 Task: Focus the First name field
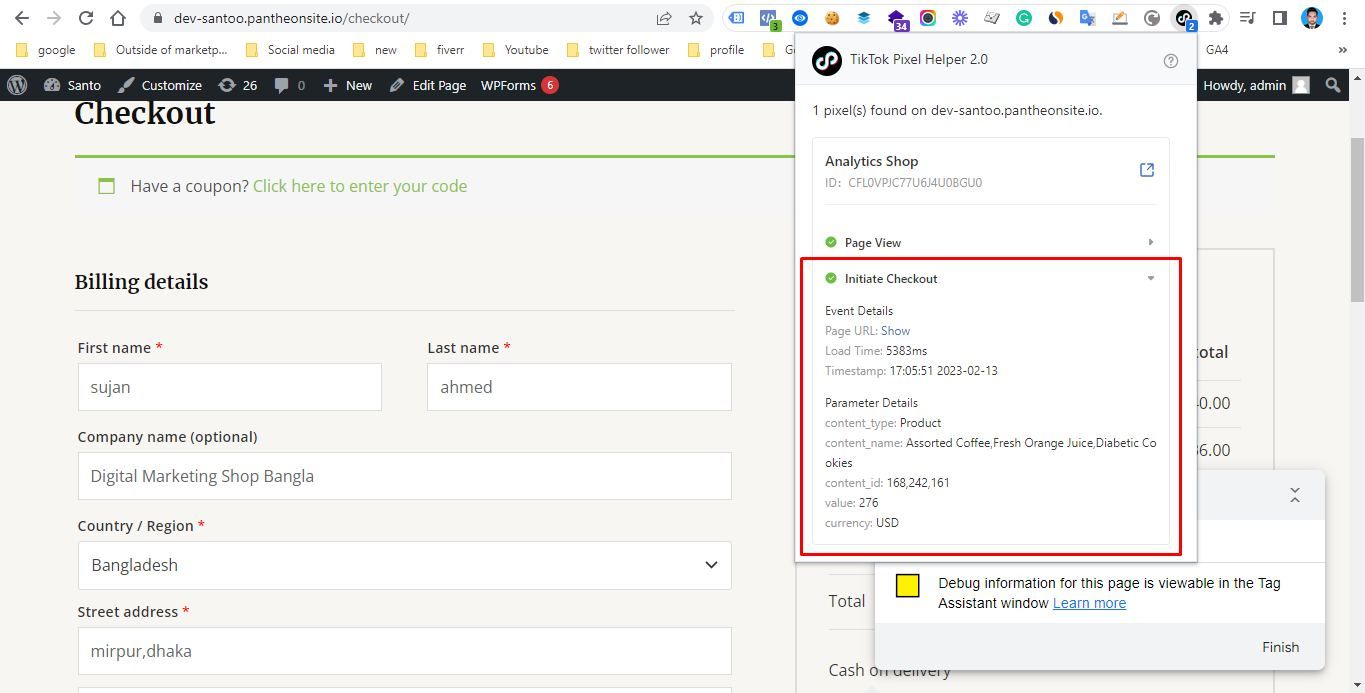230,387
